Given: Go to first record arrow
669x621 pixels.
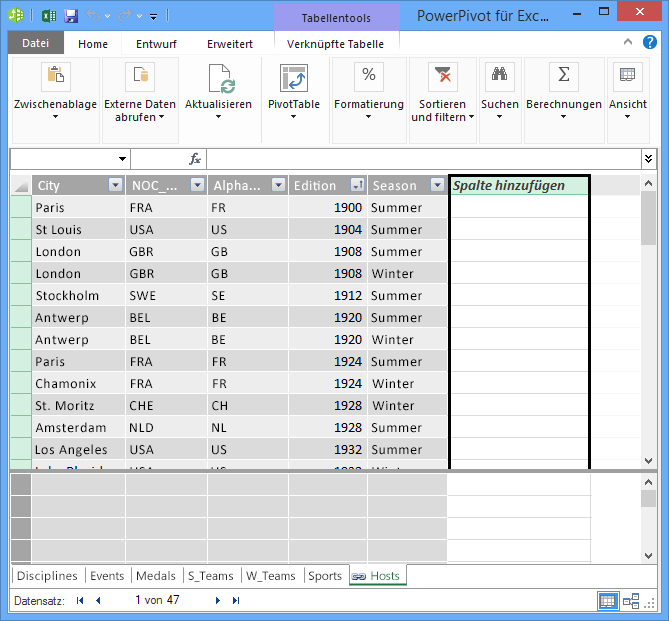Looking at the screenshot, I should [80, 601].
